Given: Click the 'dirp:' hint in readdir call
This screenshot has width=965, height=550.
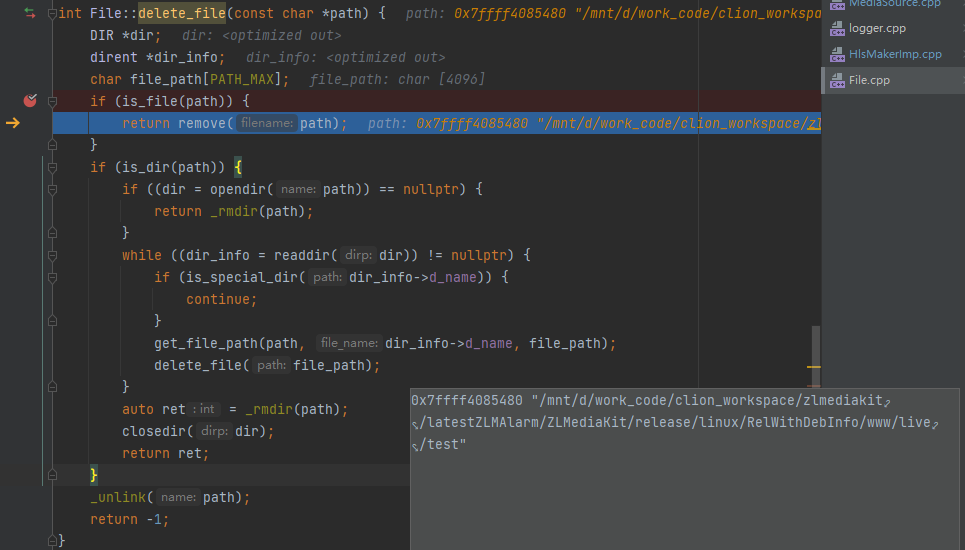Looking at the screenshot, I should click(358, 255).
